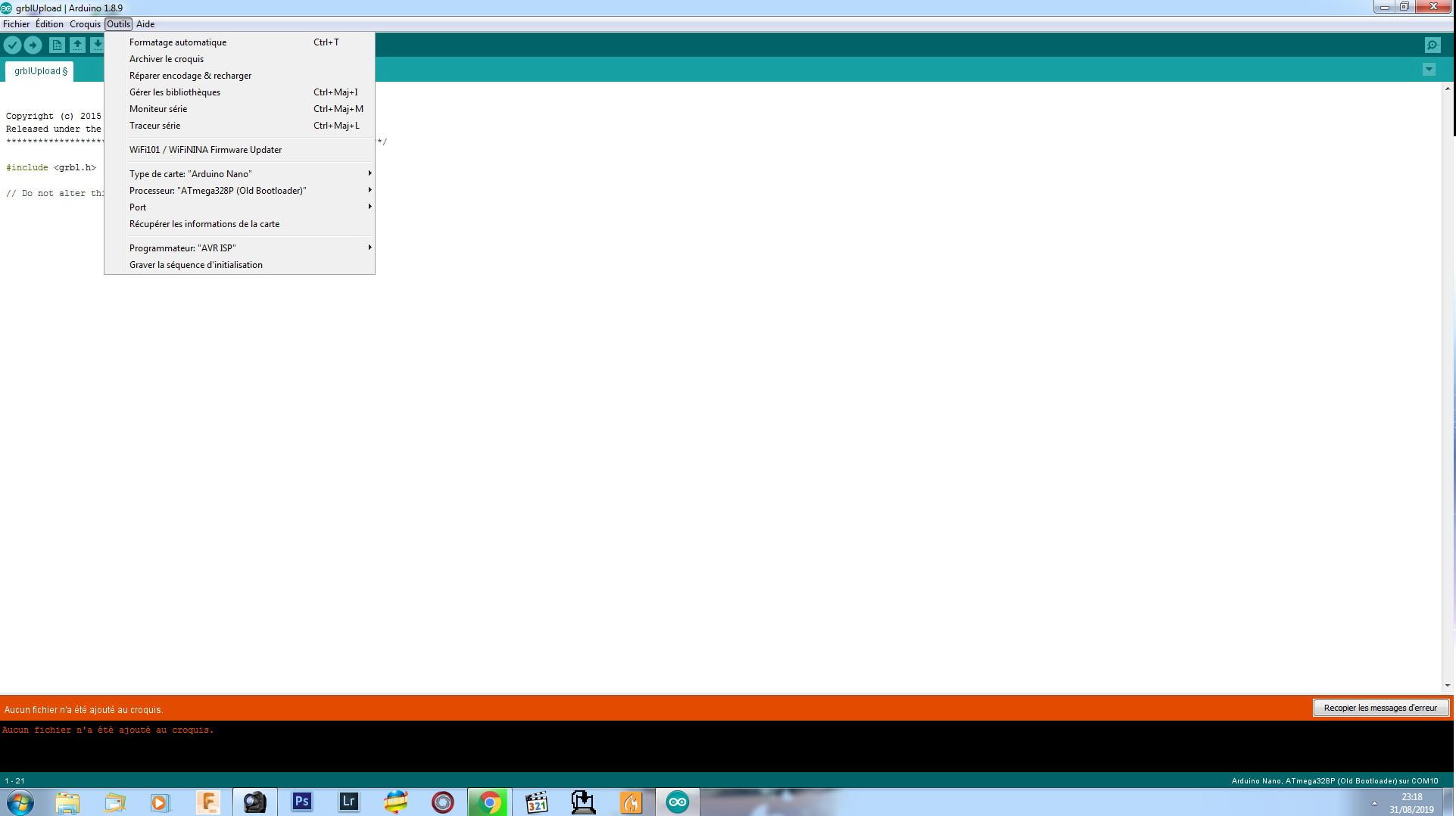Click the Verify (checkmark) toolbar icon

coord(12,45)
